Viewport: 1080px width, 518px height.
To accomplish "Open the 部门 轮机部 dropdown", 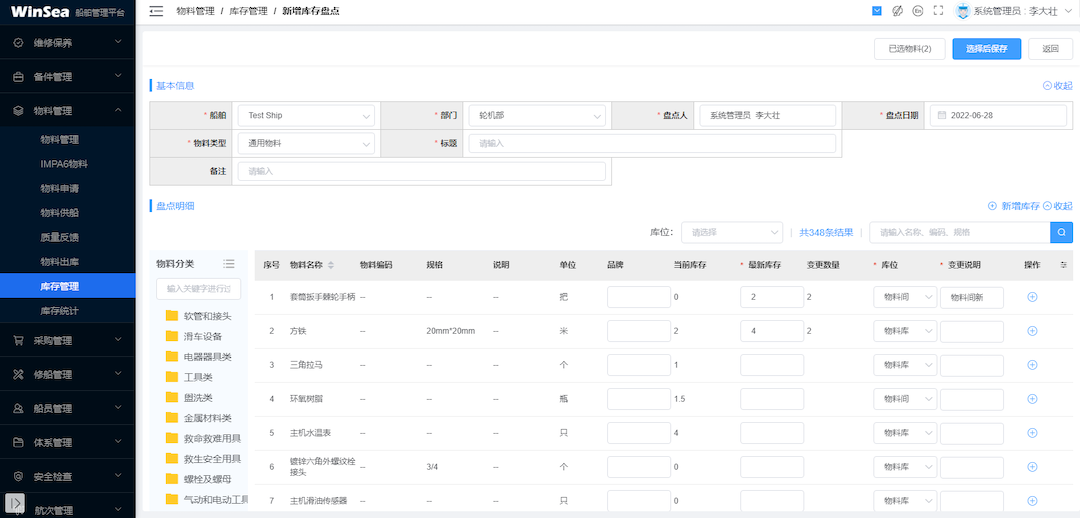I will [537, 116].
